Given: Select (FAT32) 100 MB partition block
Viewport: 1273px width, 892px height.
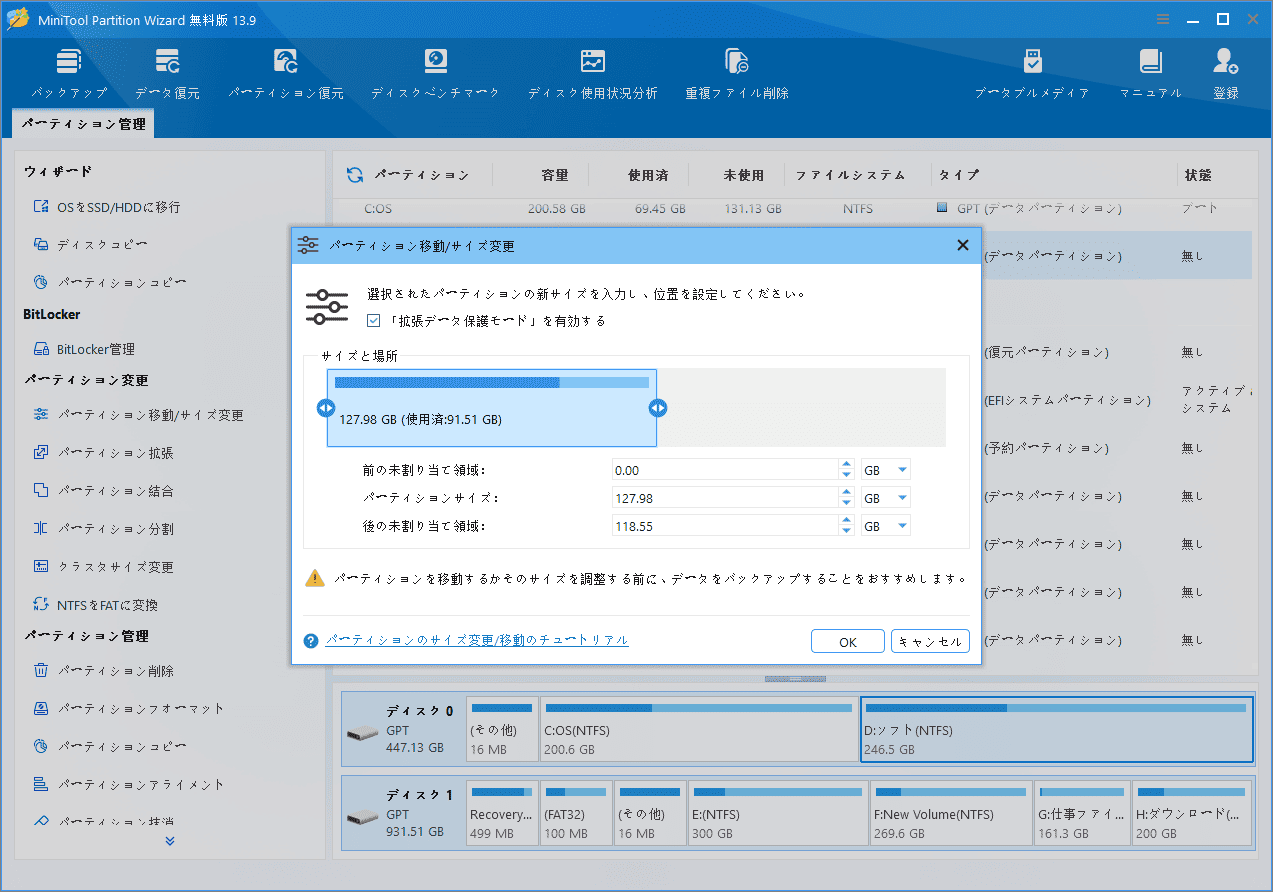Looking at the screenshot, I should [x=577, y=814].
